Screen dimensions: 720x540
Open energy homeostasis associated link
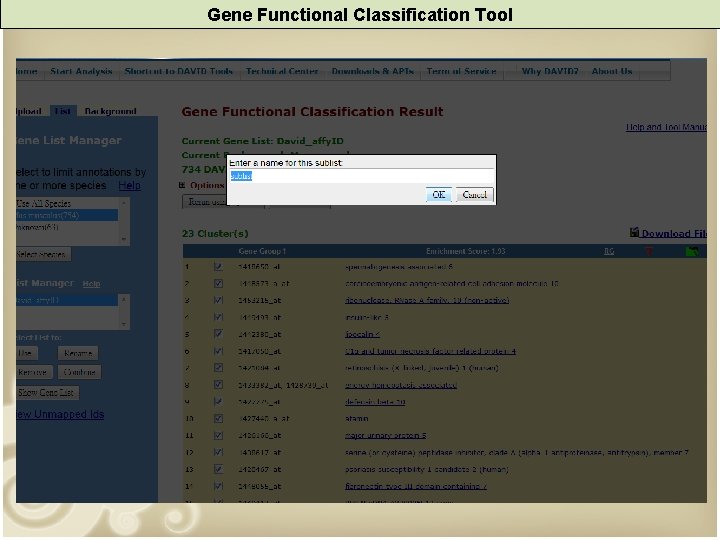[x=401, y=385]
